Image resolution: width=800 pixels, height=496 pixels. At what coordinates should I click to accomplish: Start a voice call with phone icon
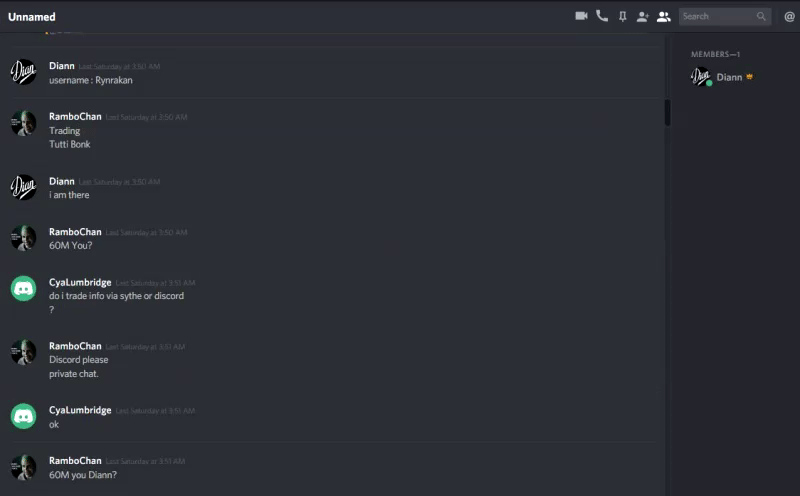tap(602, 16)
